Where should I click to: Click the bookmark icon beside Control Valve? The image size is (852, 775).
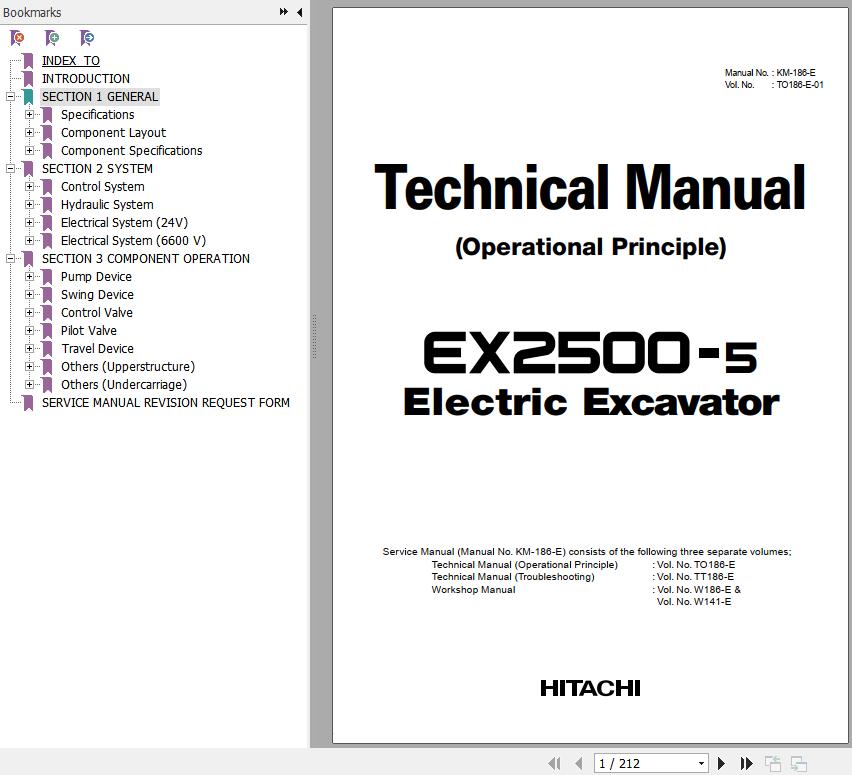47,312
